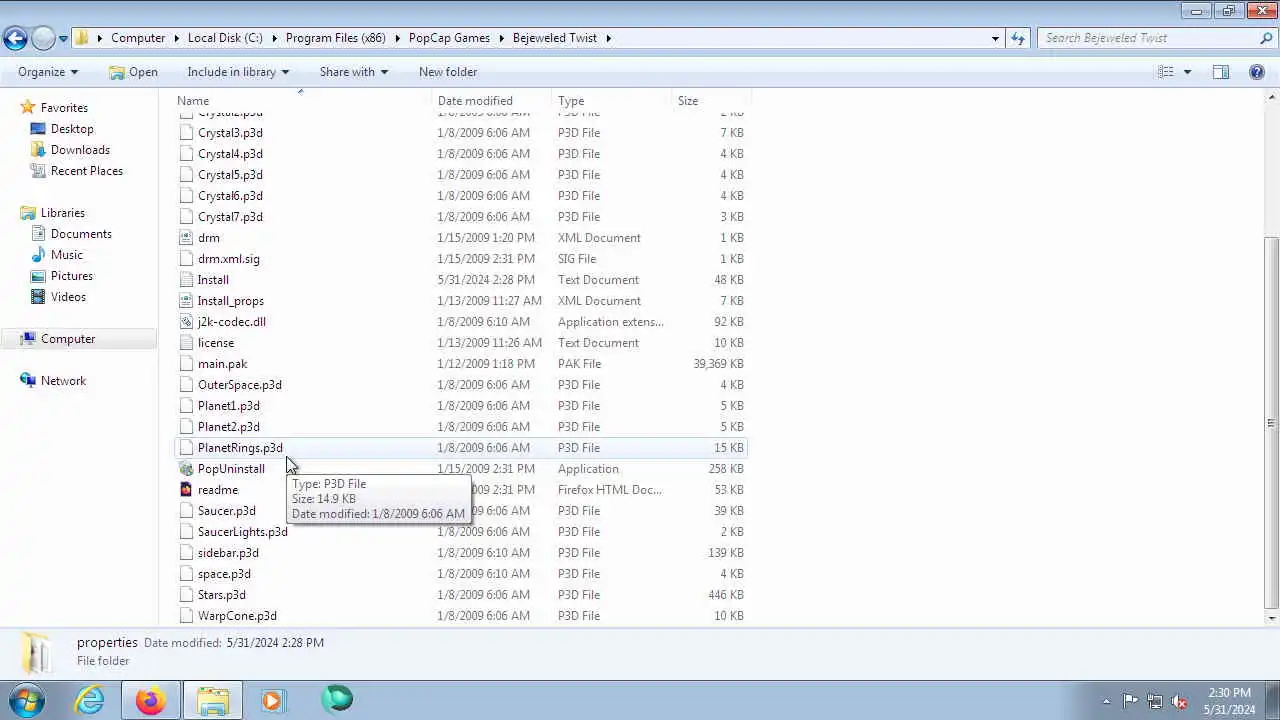Open the recent pages dropdown arrow

click(x=63, y=39)
